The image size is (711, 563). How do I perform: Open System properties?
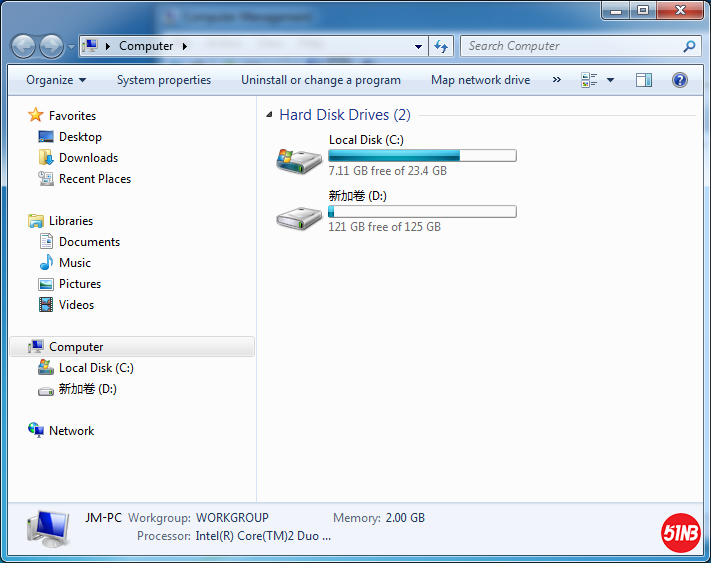[164, 80]
